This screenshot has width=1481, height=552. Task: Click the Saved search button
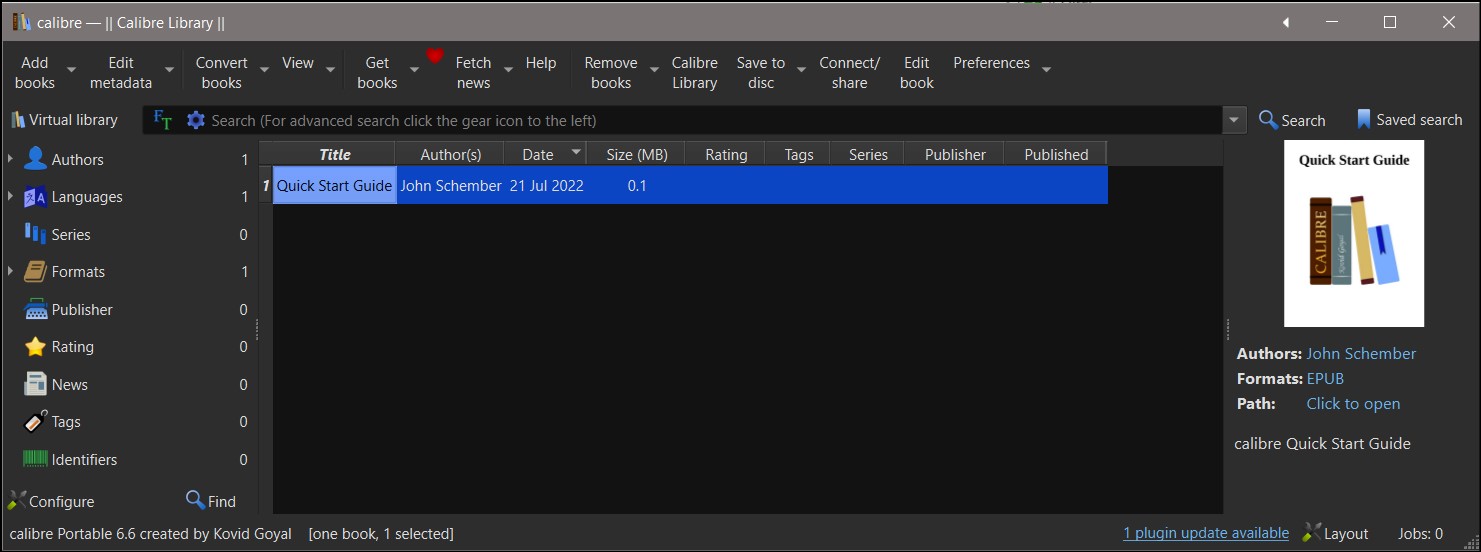[1409, 120]
